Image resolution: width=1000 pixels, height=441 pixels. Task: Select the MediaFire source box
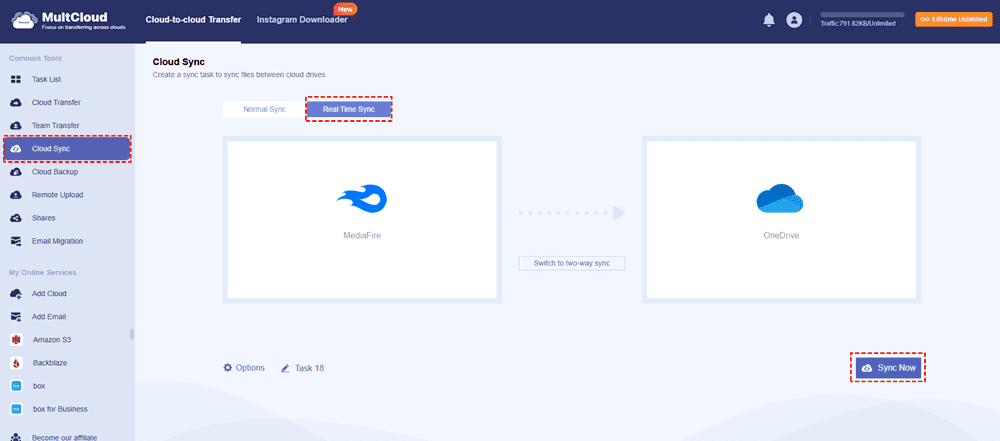362,220
